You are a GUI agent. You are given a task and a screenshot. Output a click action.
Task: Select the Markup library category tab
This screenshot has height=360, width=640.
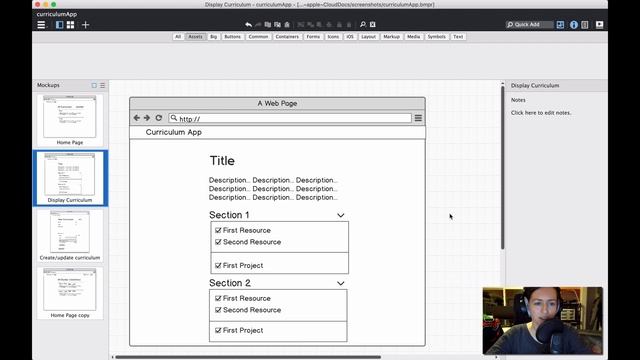click(x=391, y=37)
